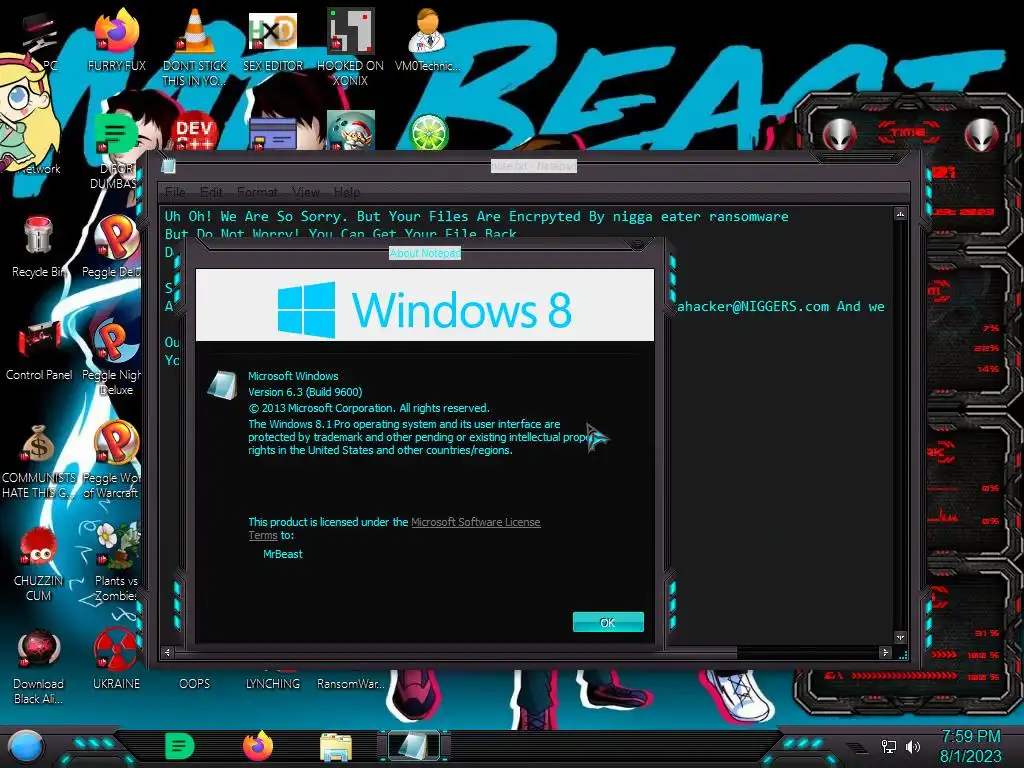Open the File menu in Notepad
This screenshot has width=1024, height=768.
pyautogui.click(x=174, y=192)
